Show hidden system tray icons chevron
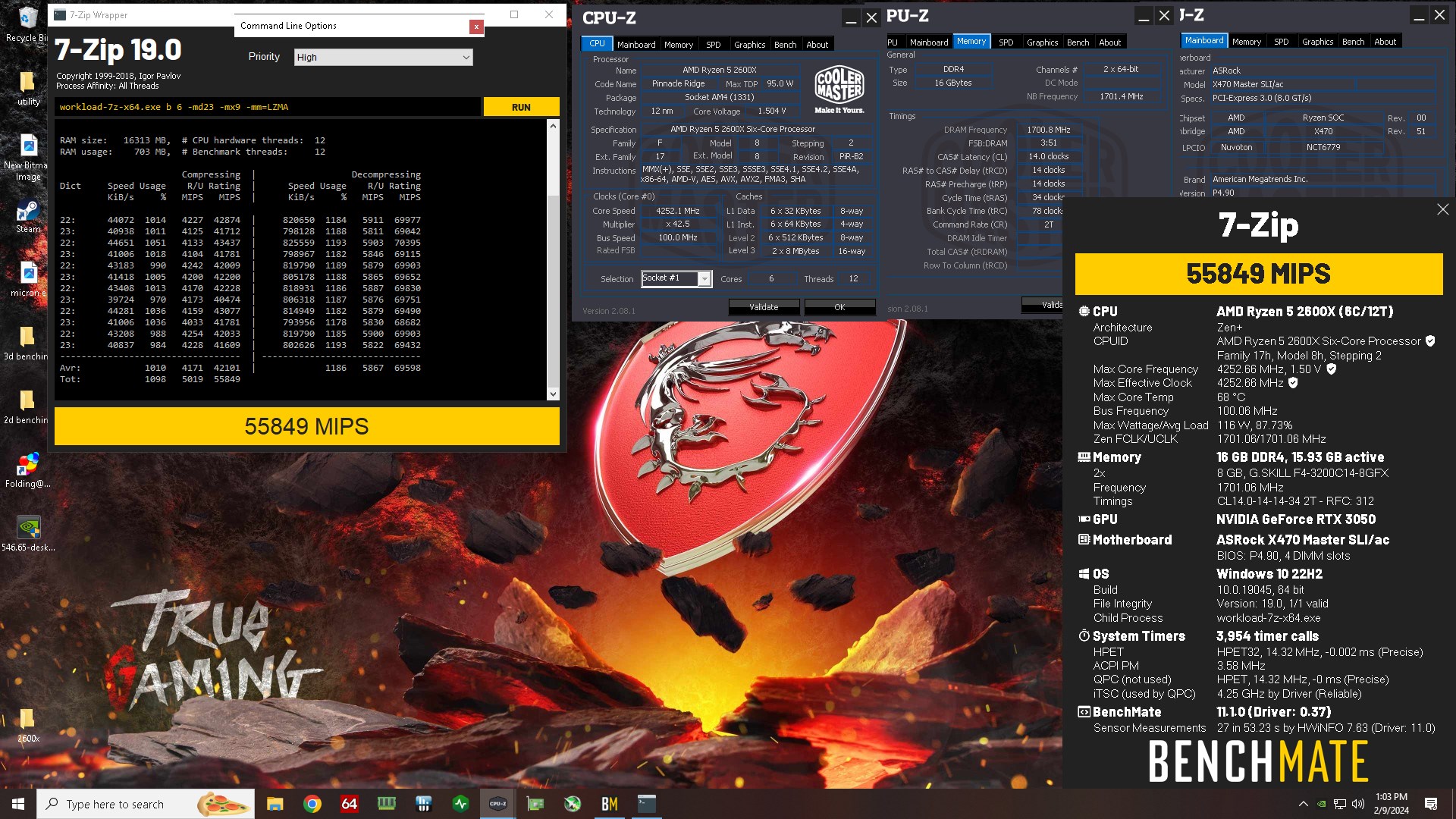The width and height of the screenshot is (1456, 819). click(x=1303, y=804)
